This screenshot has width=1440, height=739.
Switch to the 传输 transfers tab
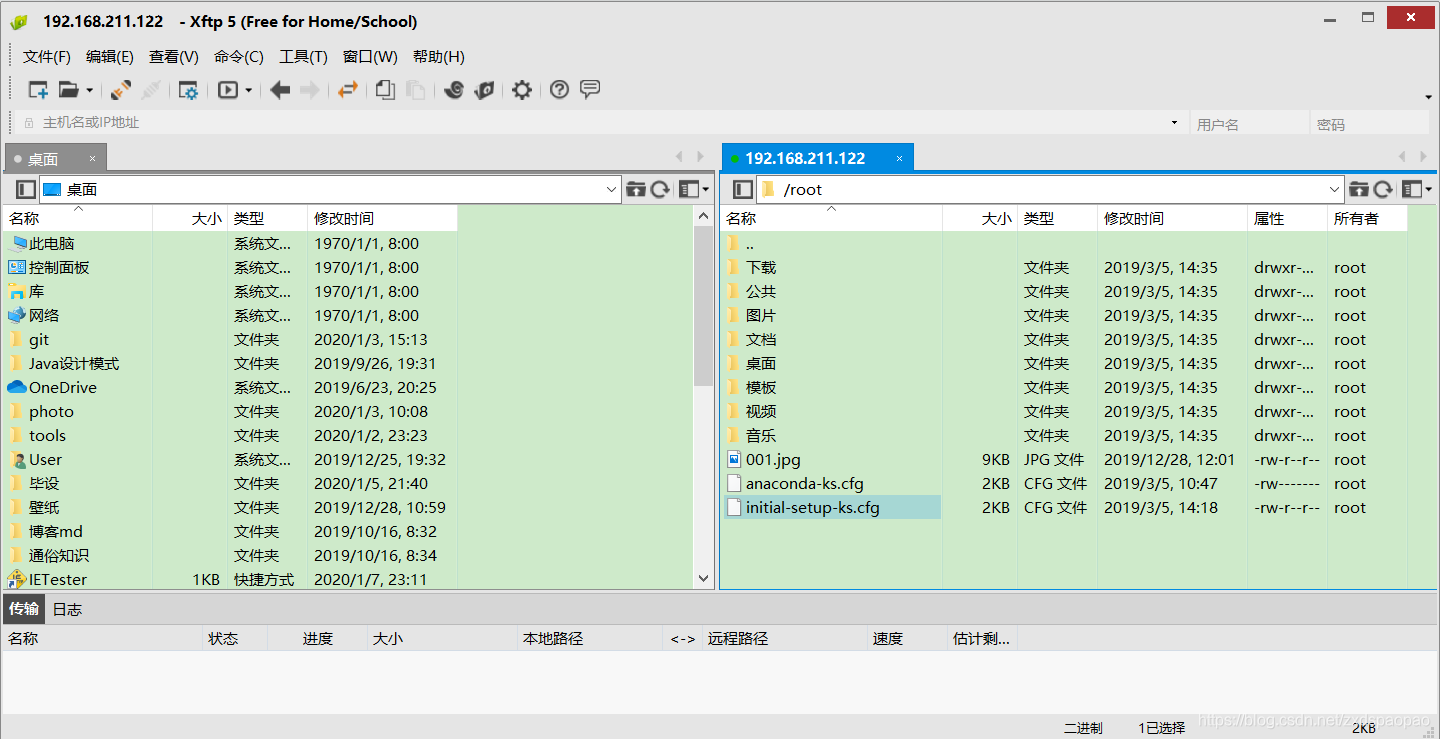coord(23,609)
